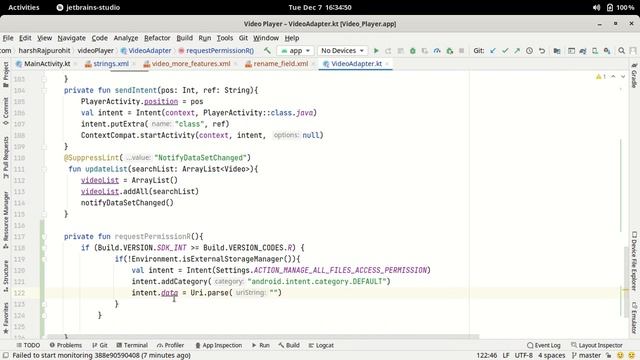Open Git Show History clock icon
The height and width of the screenshot is (360, 640).
pyautogui.click(x=529, y=51)
